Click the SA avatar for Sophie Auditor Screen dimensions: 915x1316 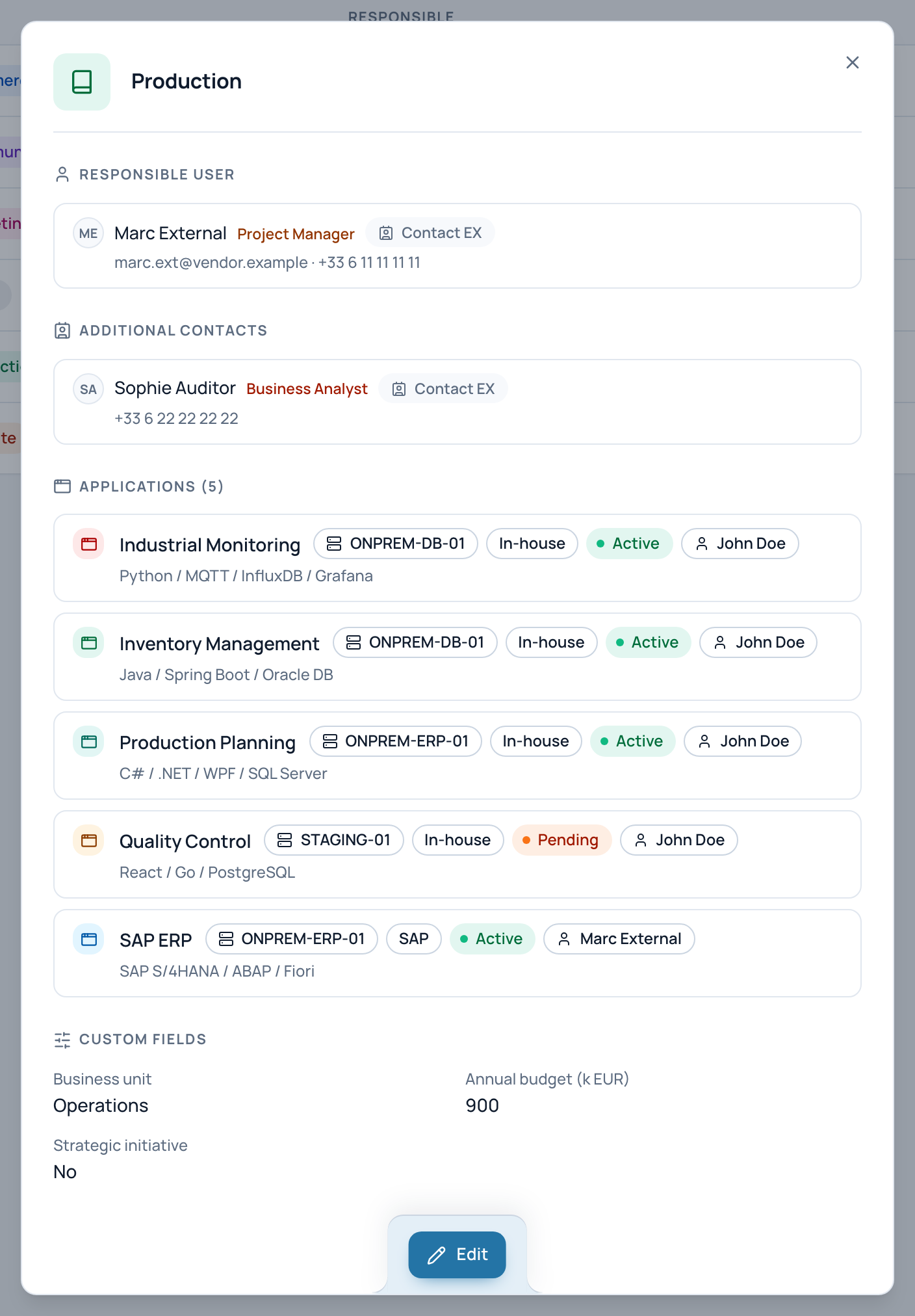(x=88, y=389)
